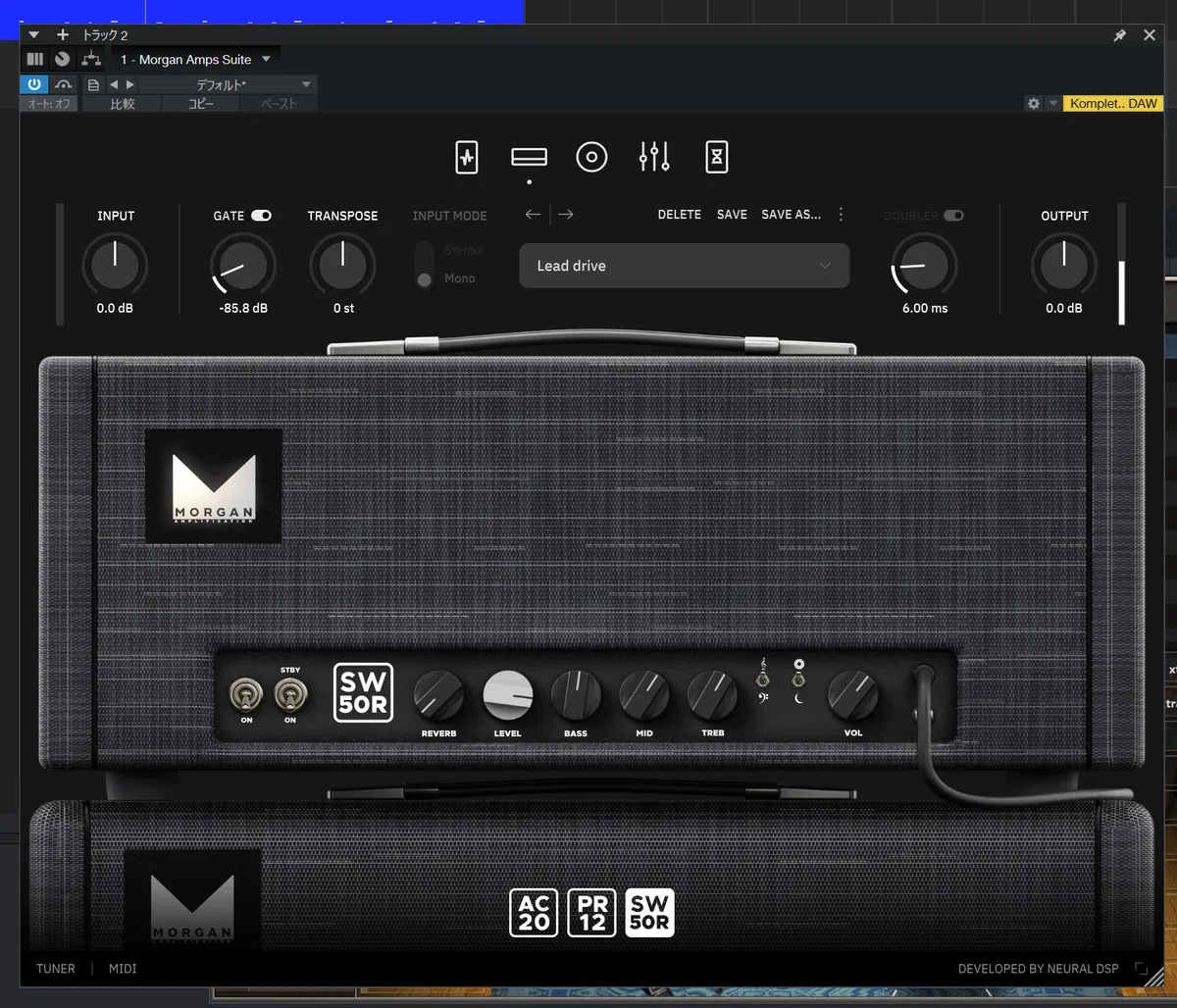
Task: Flip the STBY standby toggle switch
Action: [290, 696]
